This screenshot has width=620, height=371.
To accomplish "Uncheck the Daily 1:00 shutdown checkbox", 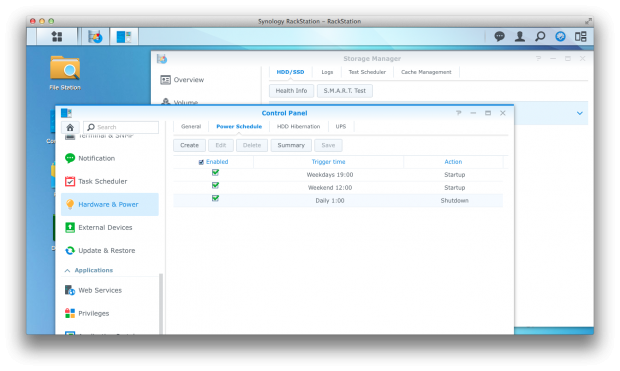I will coord(215,199).
